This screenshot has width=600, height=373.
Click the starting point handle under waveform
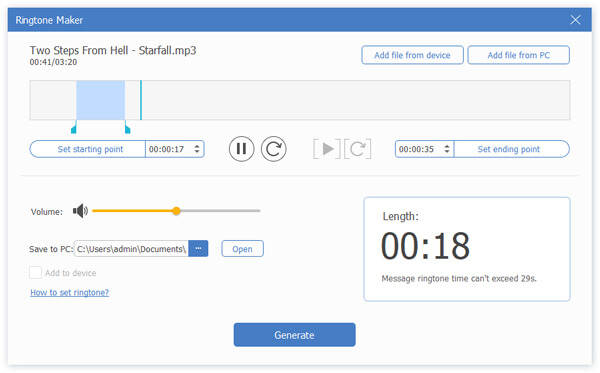[x=74, y=127]
